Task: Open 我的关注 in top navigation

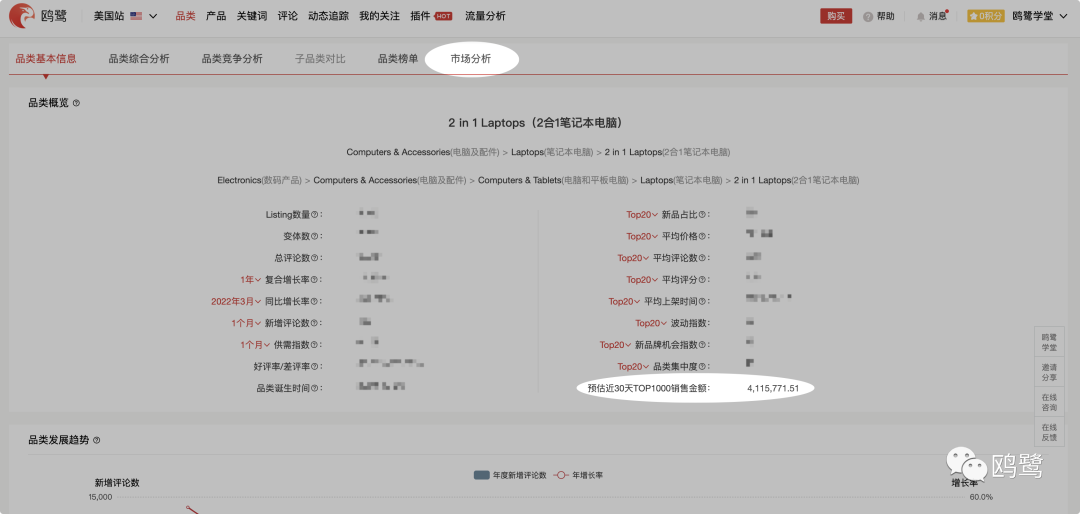Action: click(x=380, y=16)
